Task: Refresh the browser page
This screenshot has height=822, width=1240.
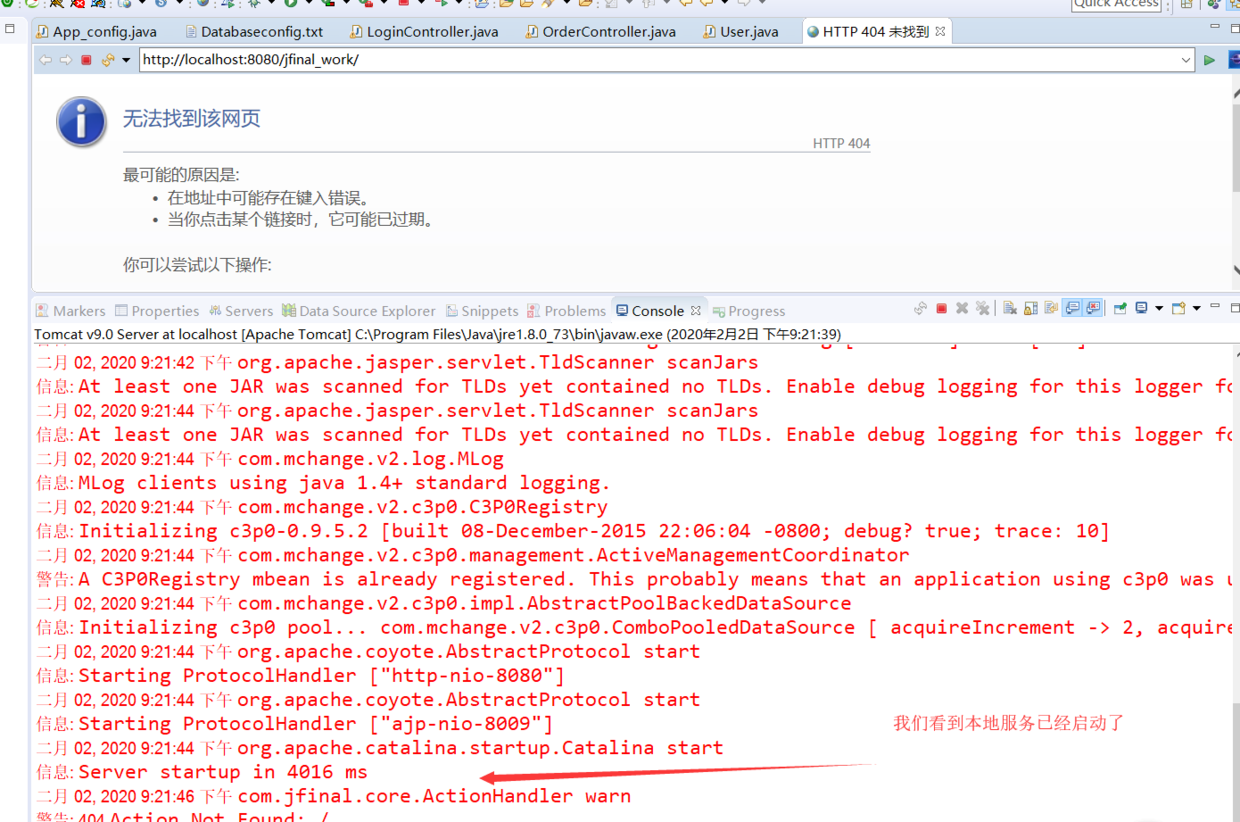Action: tap(107, 60)
